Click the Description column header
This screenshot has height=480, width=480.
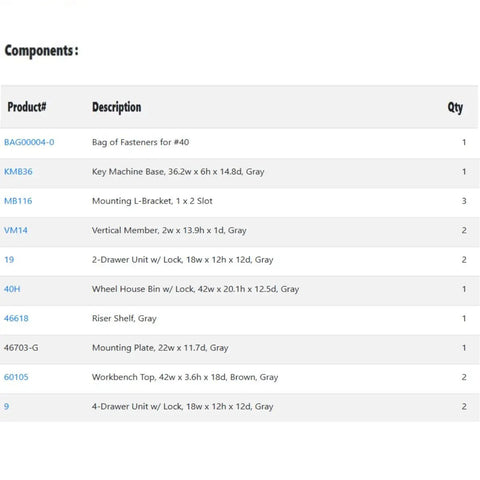(x=117, y=107)
